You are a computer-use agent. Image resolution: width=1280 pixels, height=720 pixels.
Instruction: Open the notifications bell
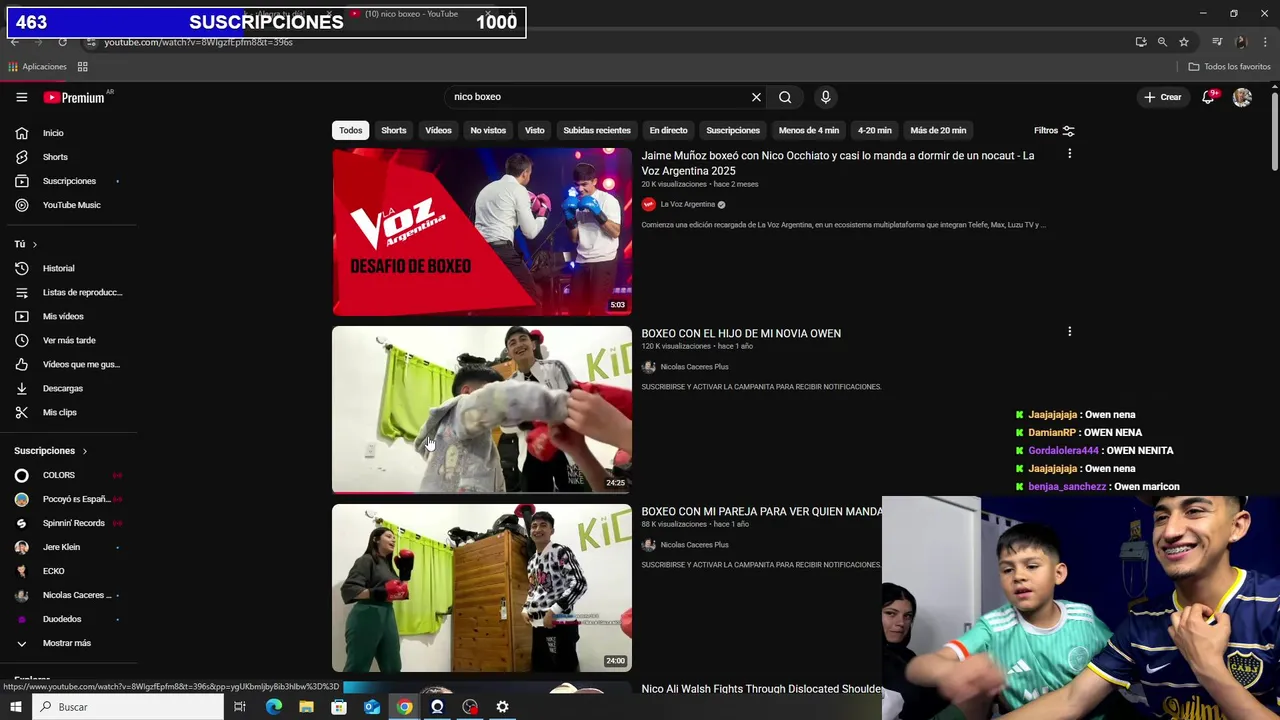click(x=1208, y=97)
